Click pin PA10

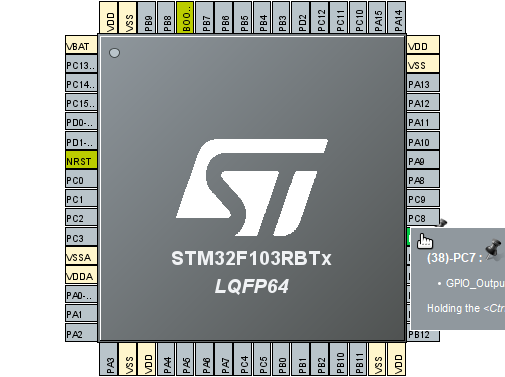point(423,141)
